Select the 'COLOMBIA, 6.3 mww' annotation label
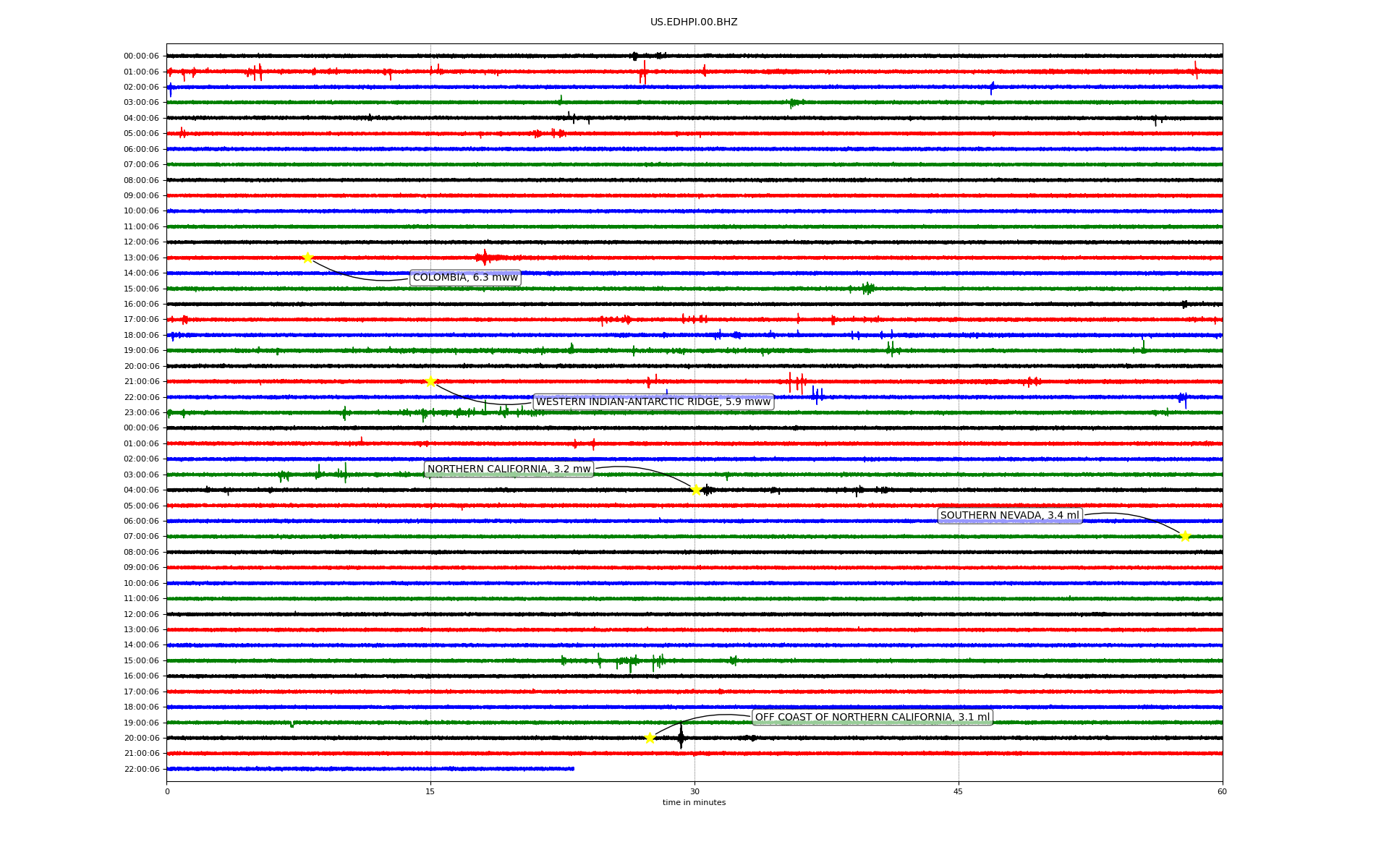This screenshot has width=1389, height=868. pos(465,278)
